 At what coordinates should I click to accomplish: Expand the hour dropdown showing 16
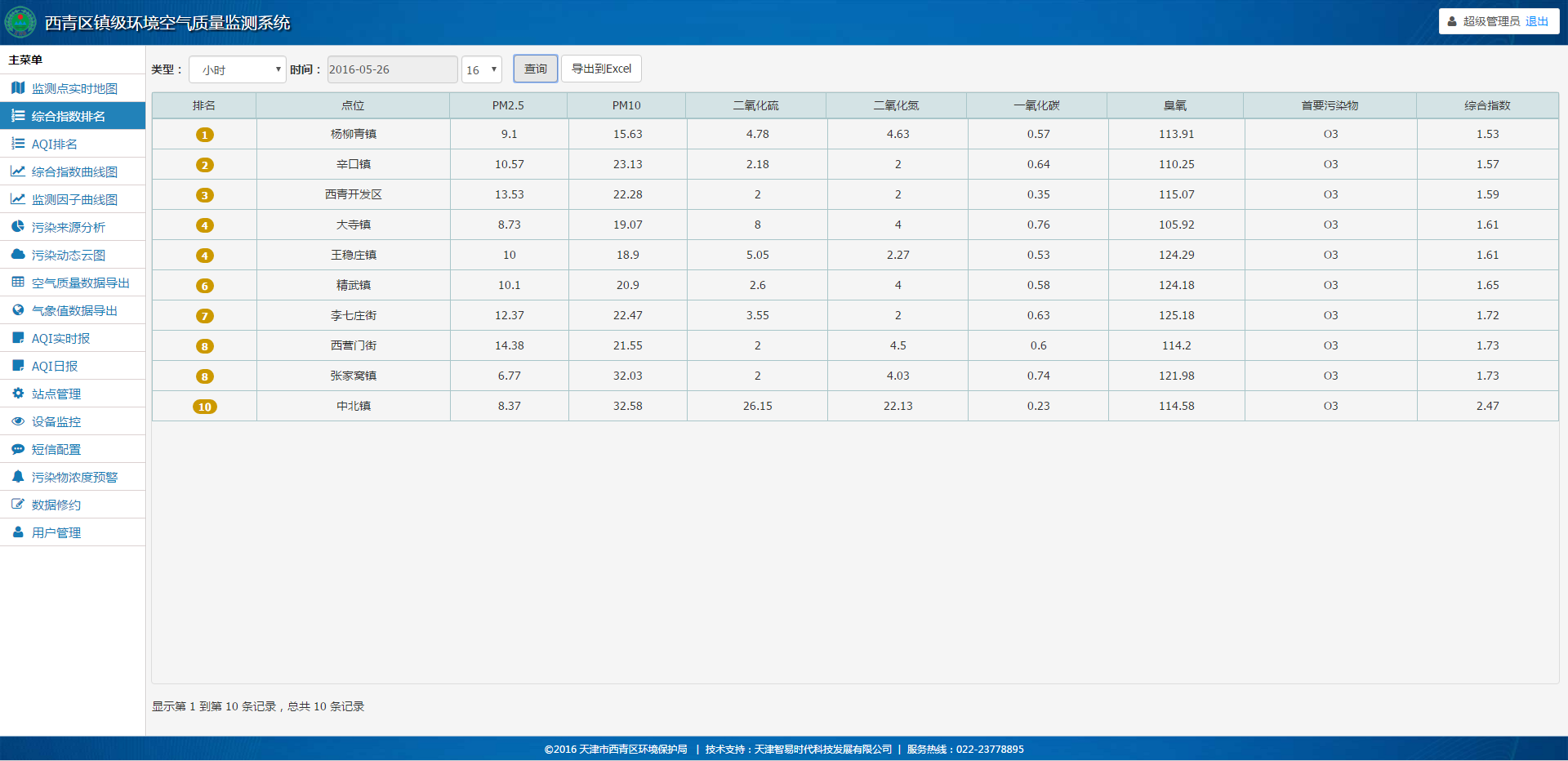(x=481, y=69)
